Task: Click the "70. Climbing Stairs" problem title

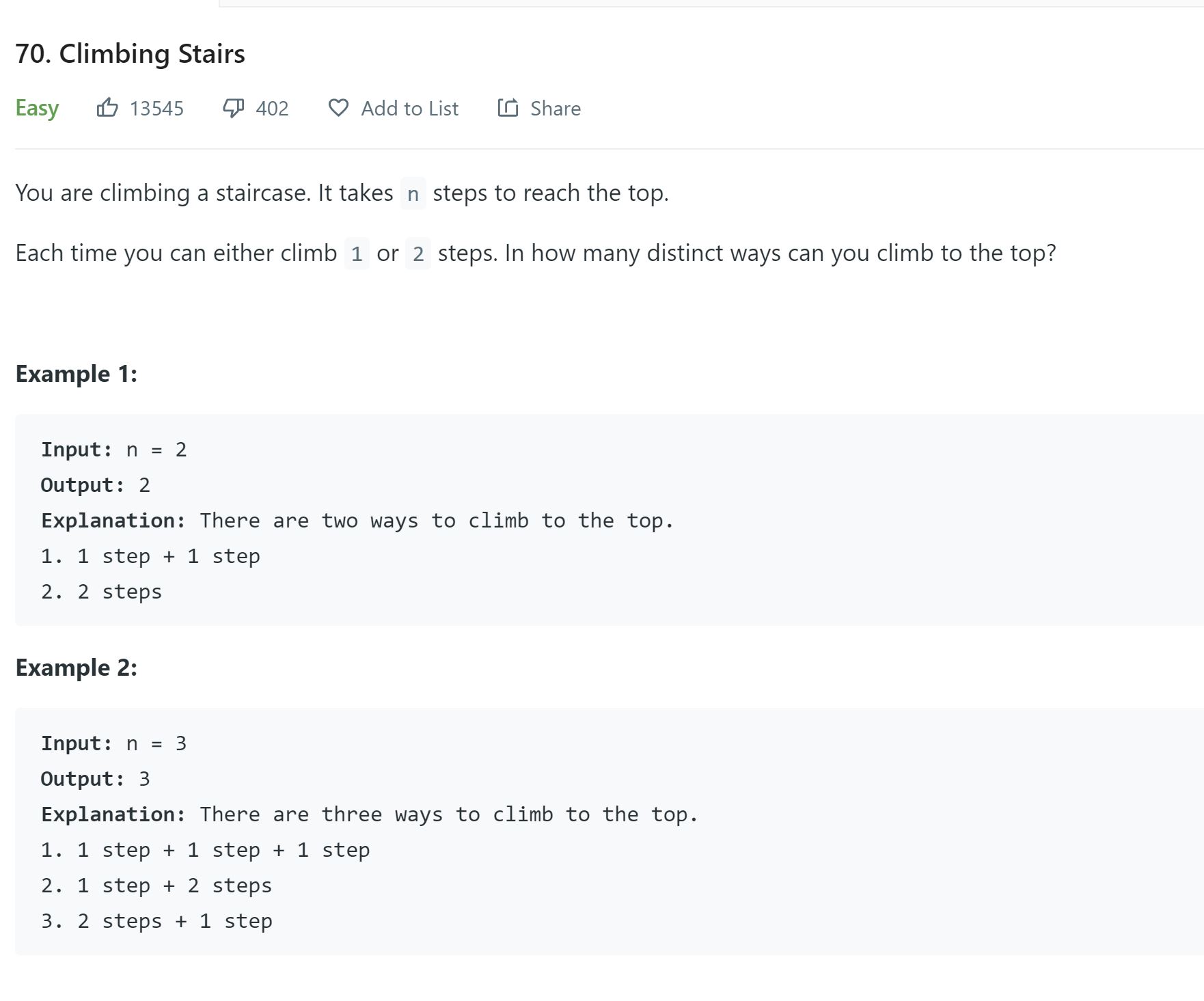Action: point(130,54)
